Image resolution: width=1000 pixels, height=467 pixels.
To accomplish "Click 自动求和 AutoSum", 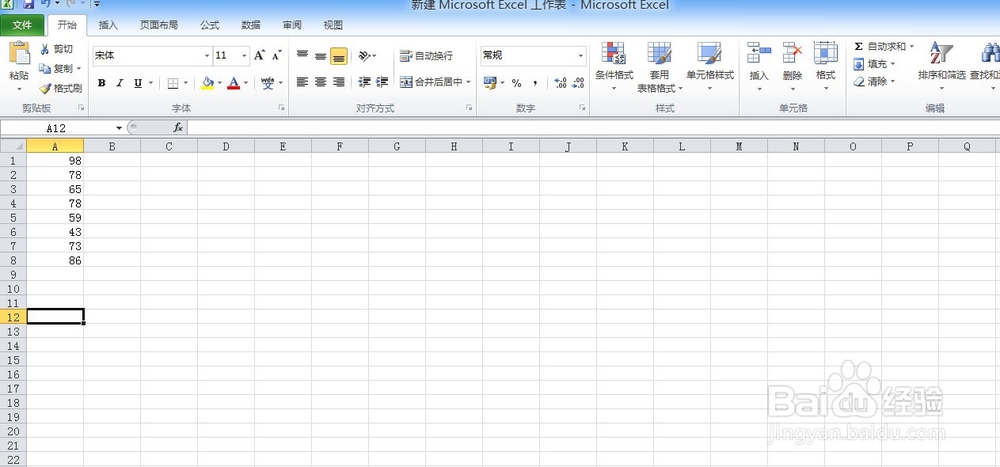I will pos(880,47).
